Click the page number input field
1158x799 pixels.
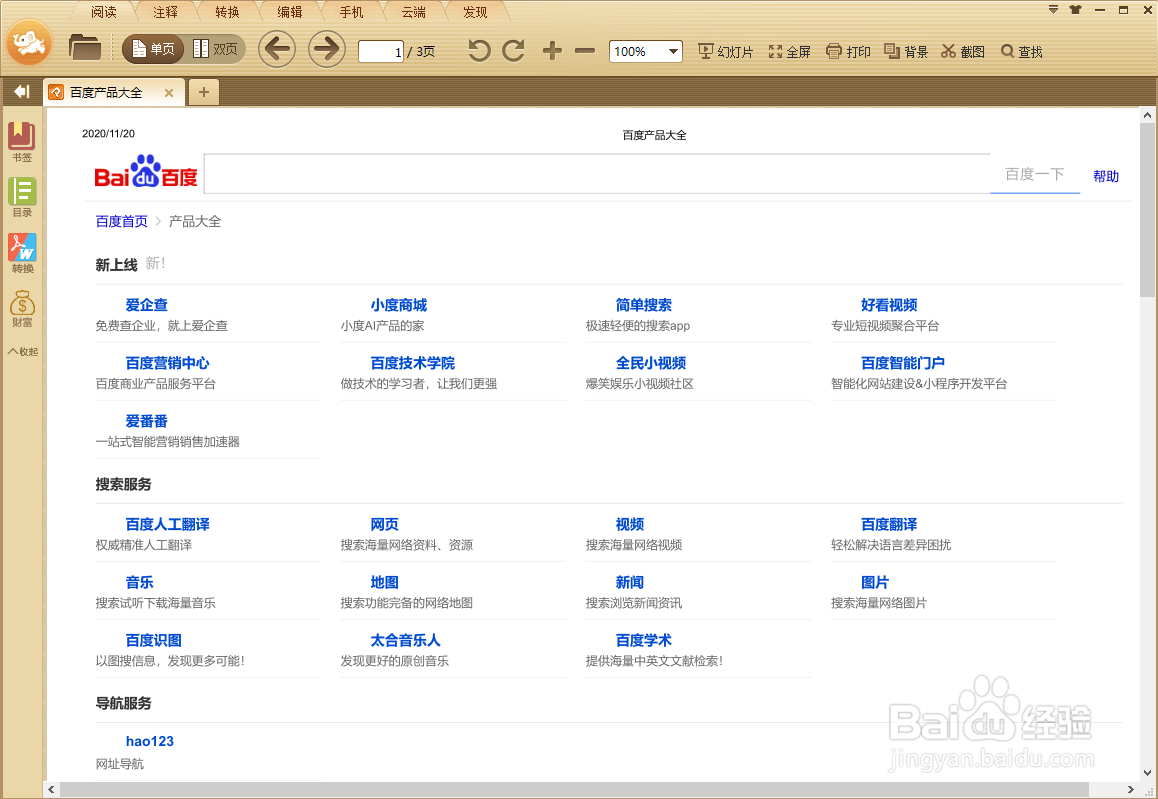click(x=380, y=51)
